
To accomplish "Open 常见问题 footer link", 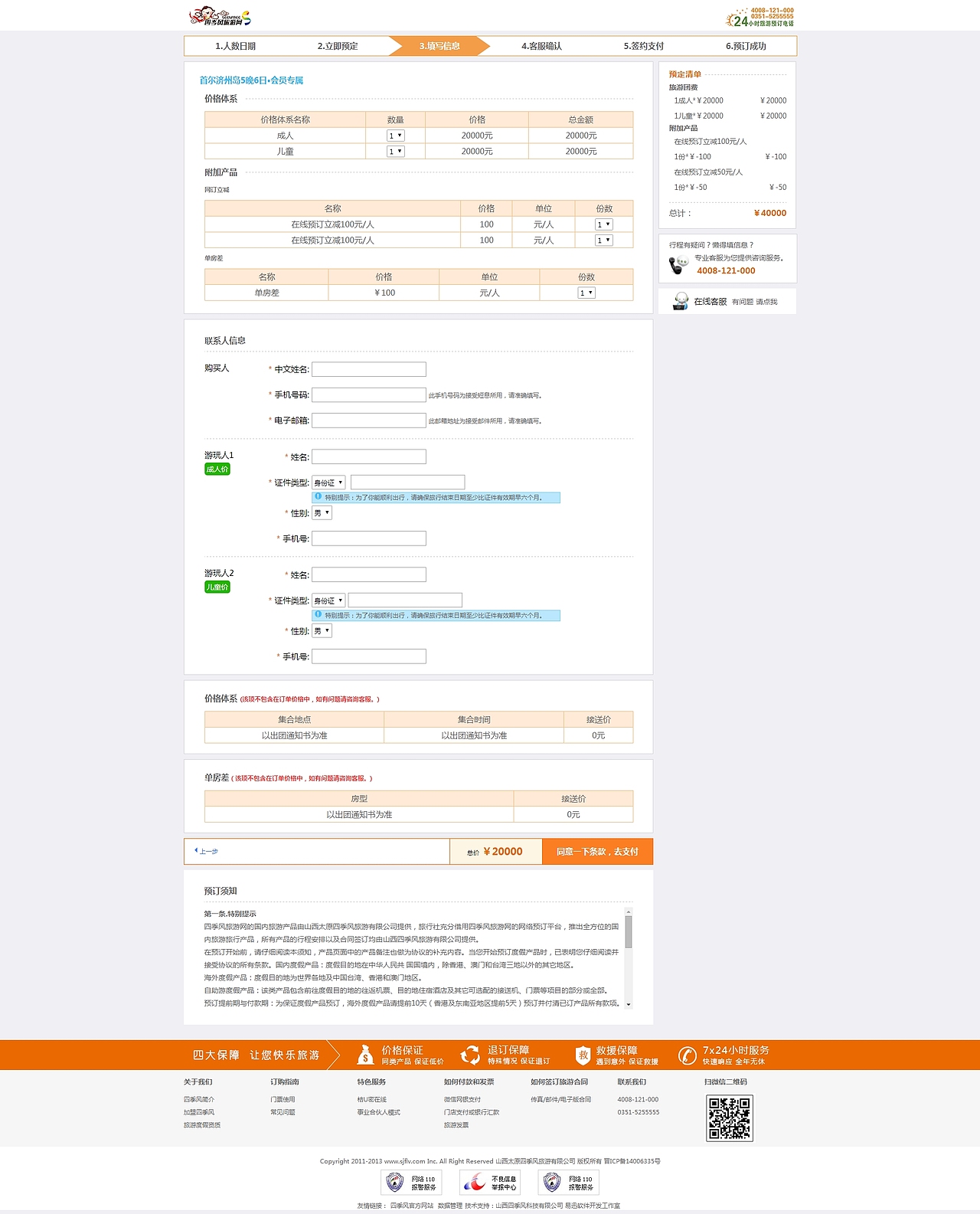I will tap(283, 1112).
